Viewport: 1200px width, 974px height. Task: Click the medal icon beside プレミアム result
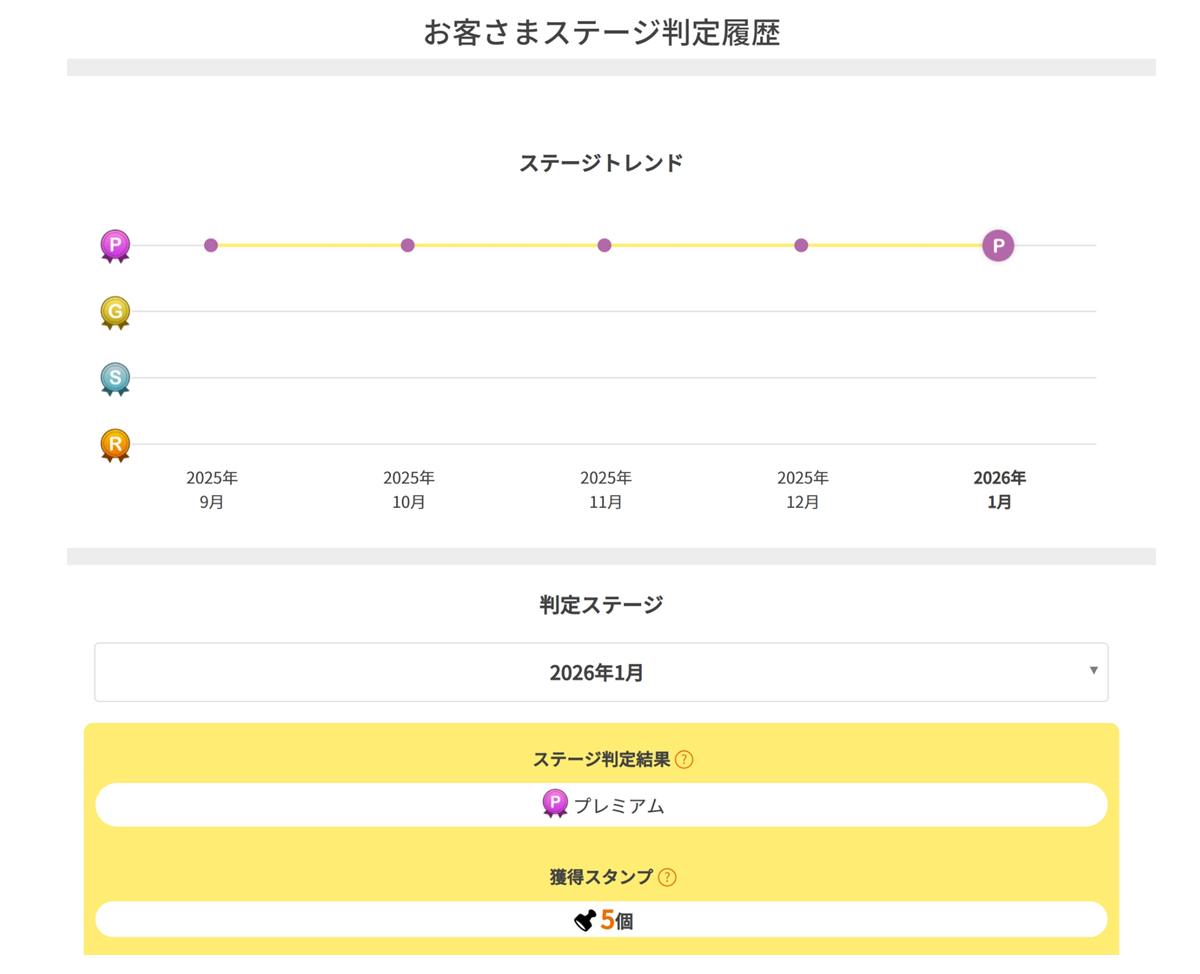pyautogui.click(x=555, y=804)
